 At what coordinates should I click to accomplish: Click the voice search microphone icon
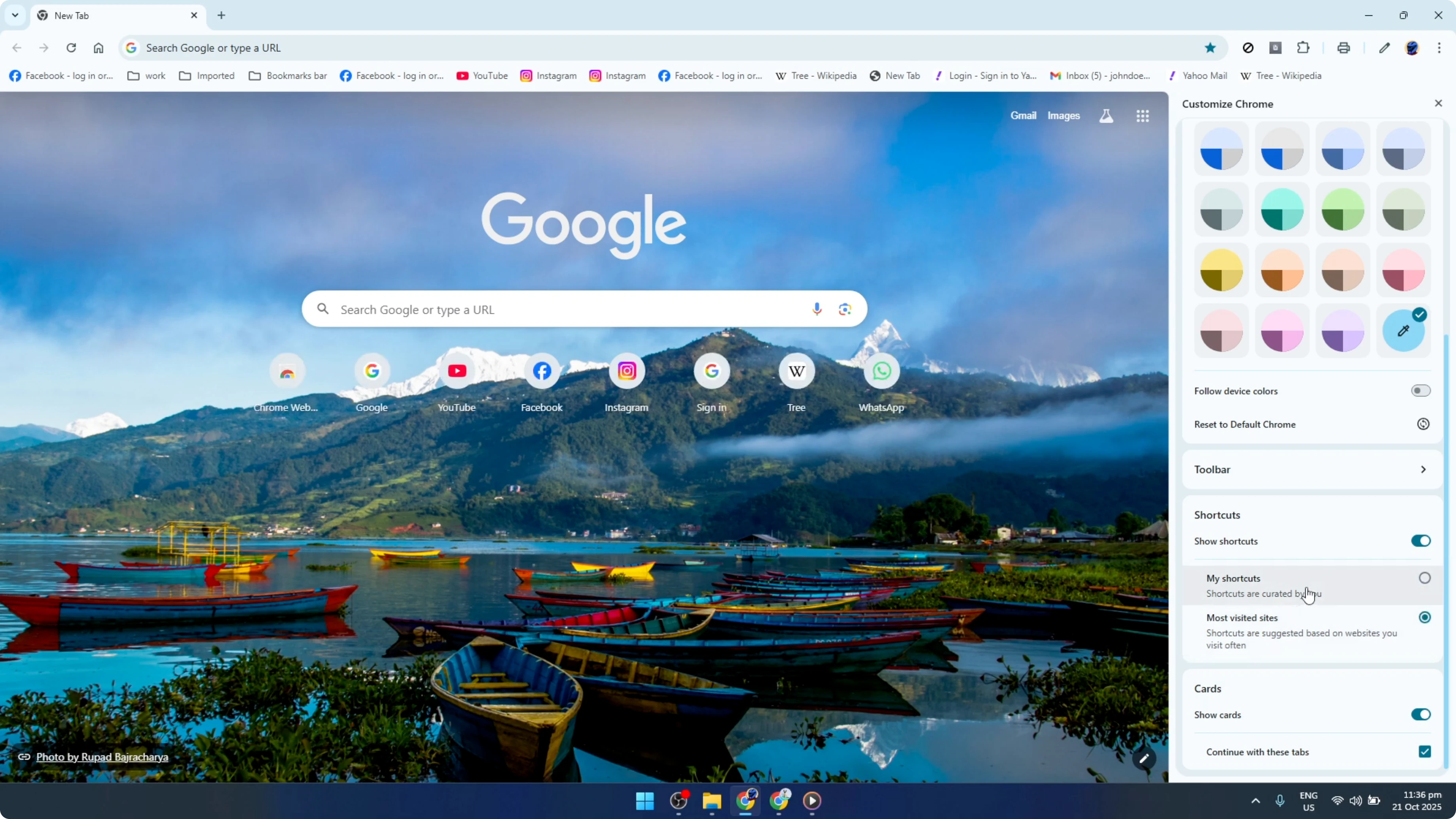[x=817, y=309]
